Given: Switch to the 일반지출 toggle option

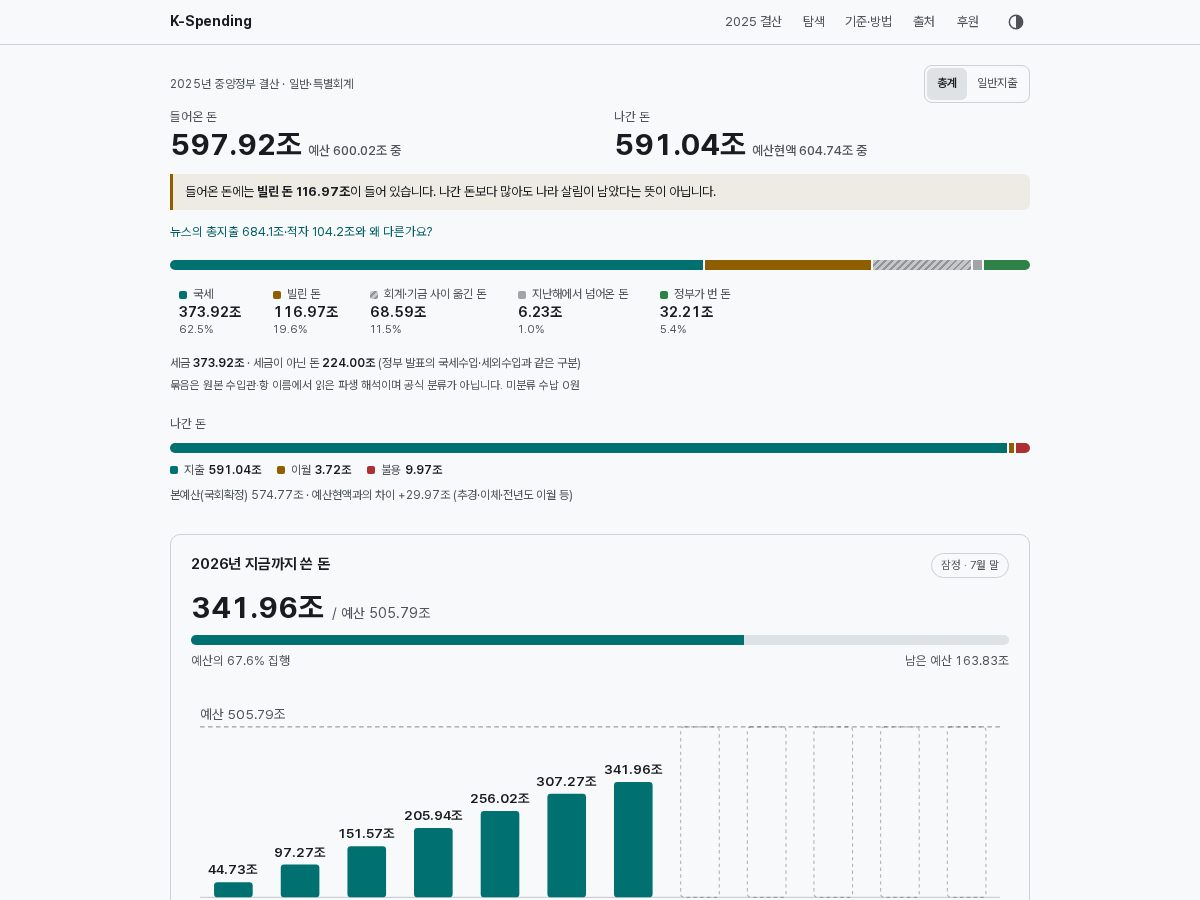Looking at the screenshot, I should [997, 84].
